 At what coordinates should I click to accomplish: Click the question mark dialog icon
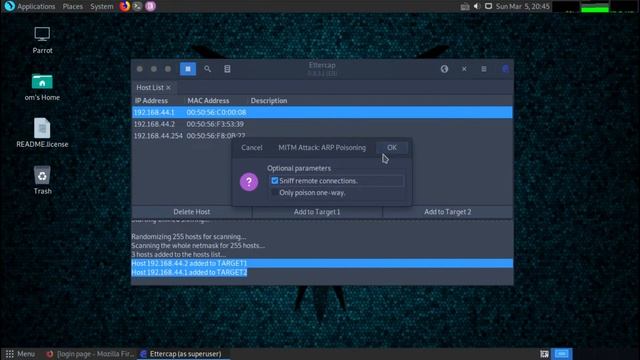pyautogui.click(x=249, y=182)
